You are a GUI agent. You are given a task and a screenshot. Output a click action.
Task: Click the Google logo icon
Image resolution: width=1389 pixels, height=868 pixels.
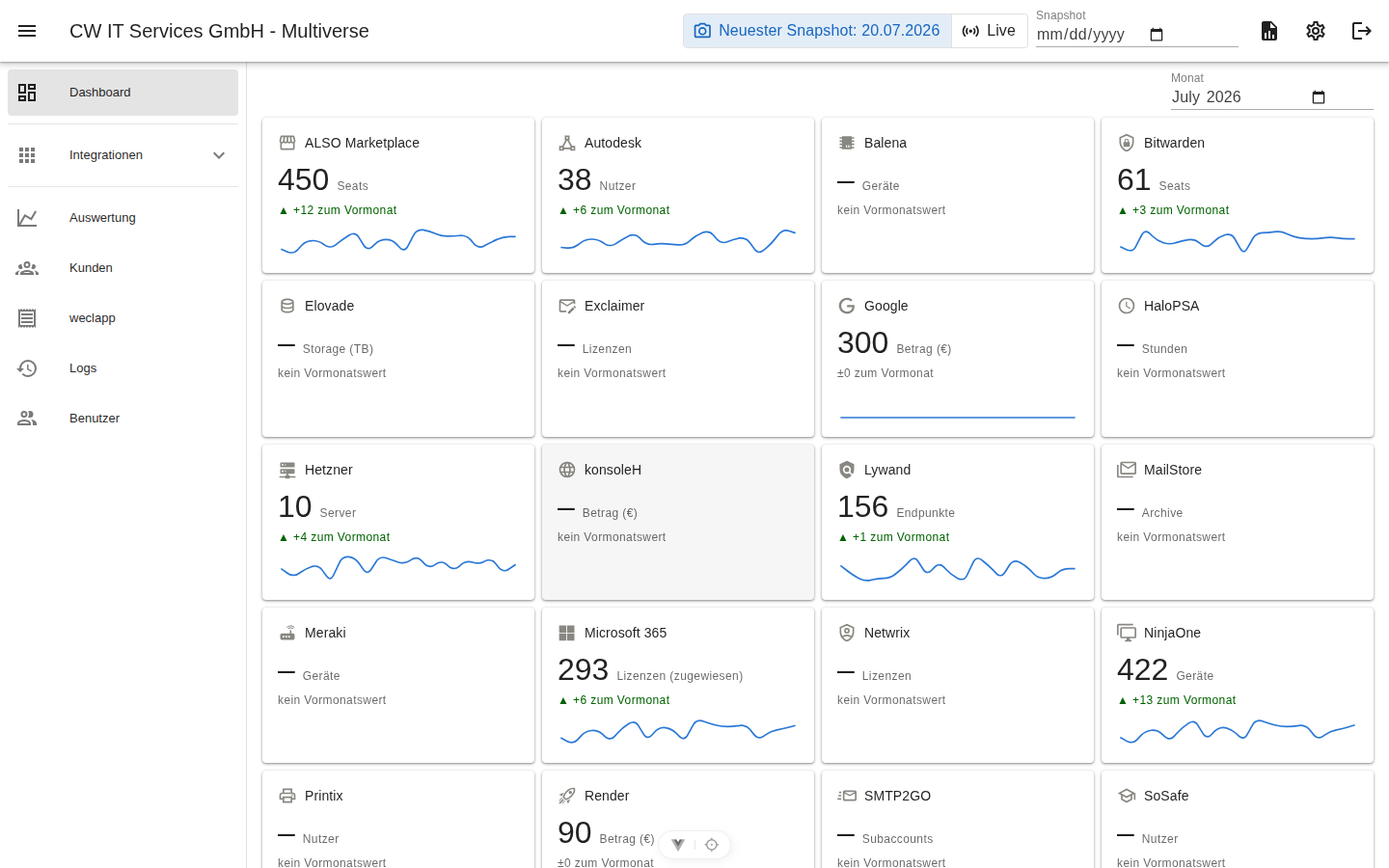(x=847, y=306)
